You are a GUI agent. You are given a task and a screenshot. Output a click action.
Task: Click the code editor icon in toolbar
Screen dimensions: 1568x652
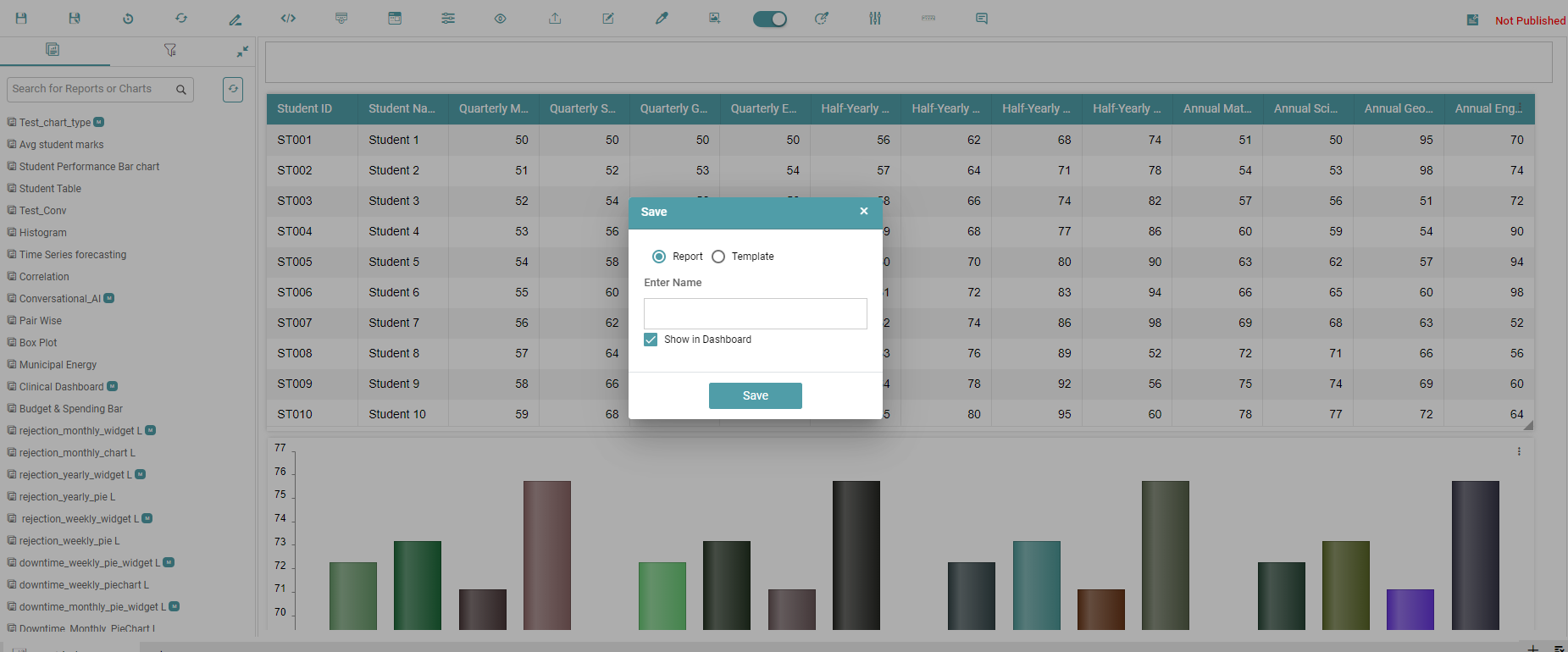pyautogui.click(x=288, y=19)
